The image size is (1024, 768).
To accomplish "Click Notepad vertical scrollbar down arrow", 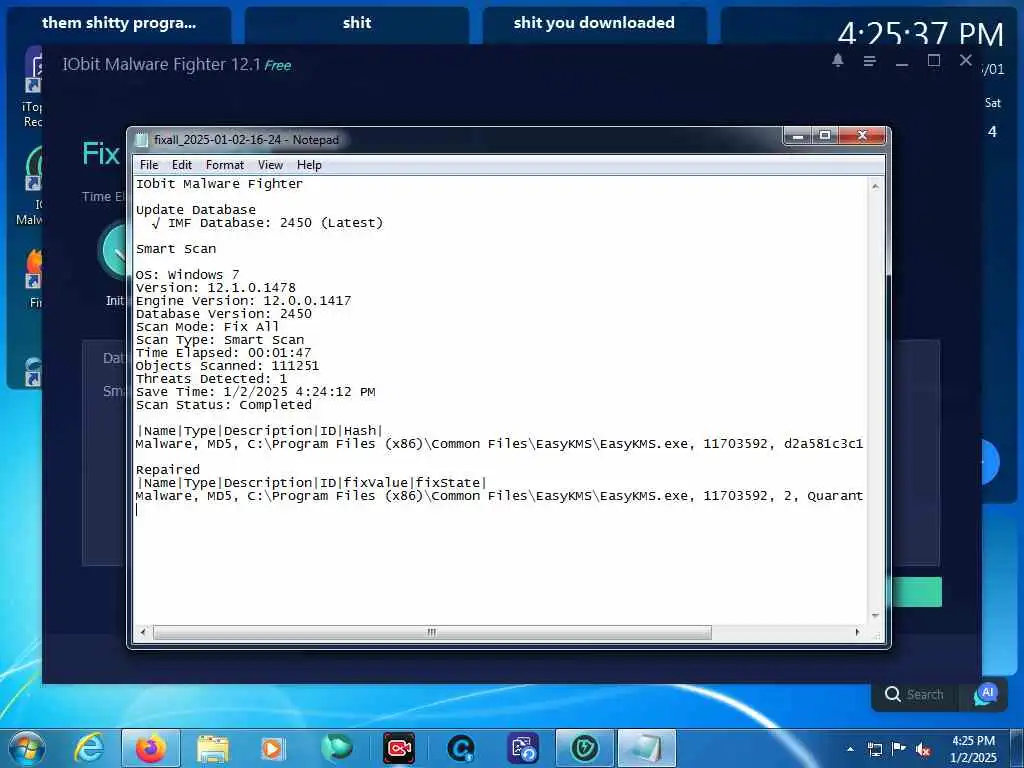I will 875,616.
